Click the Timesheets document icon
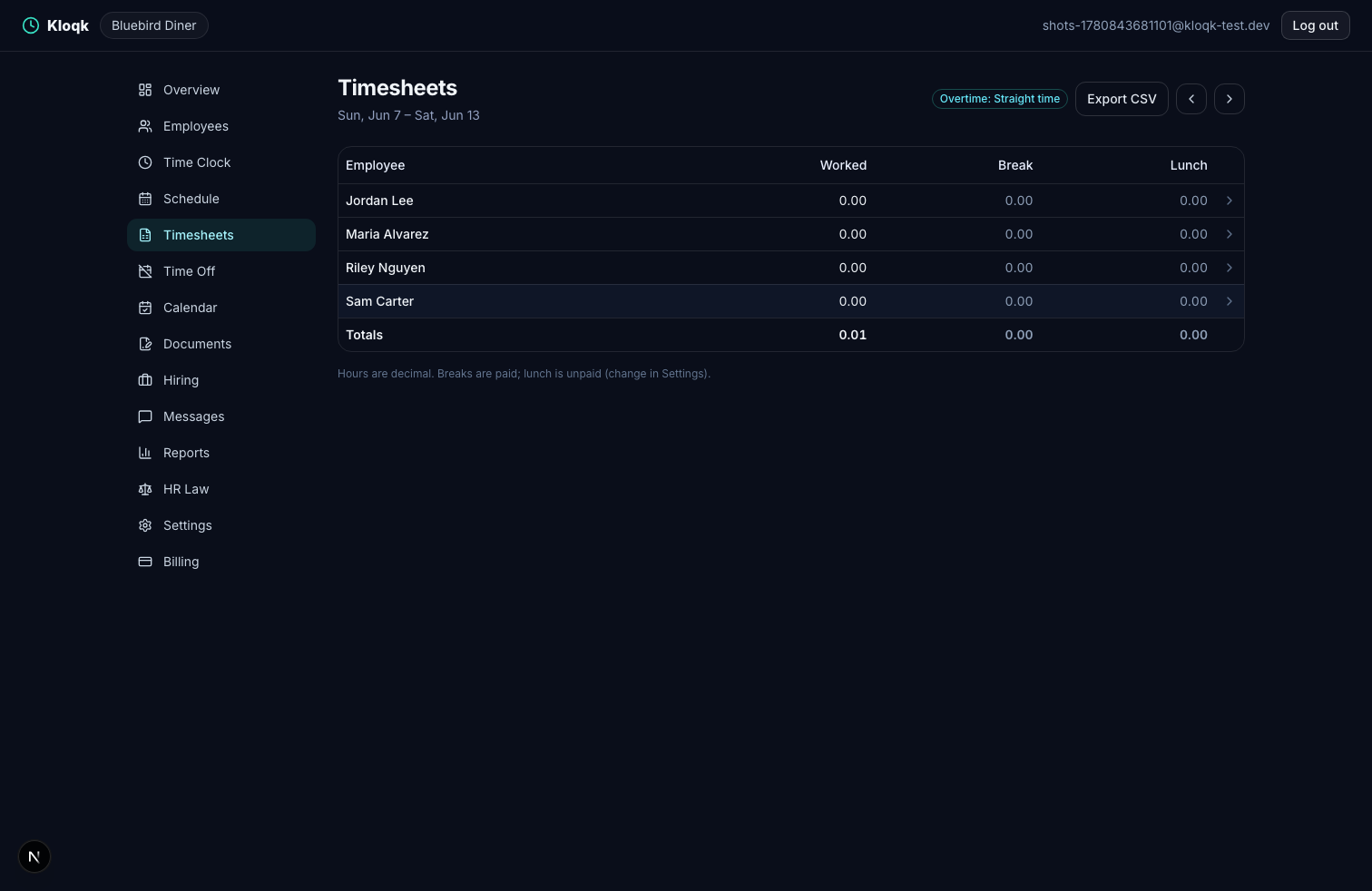The image size is (1372, 891). [145, 235]
